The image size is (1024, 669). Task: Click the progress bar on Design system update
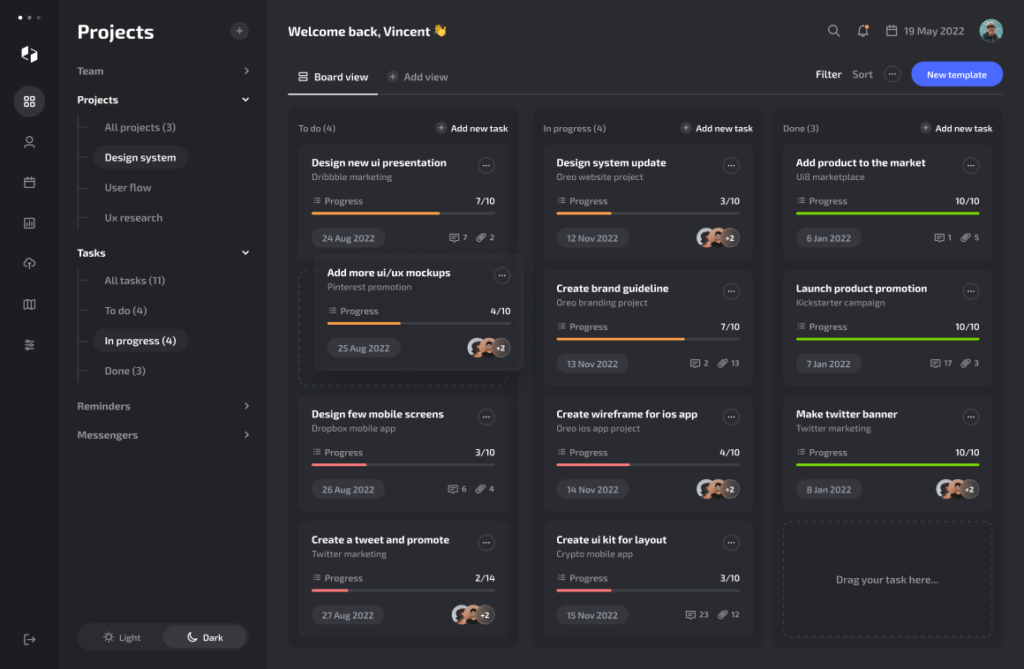(648, 215)
